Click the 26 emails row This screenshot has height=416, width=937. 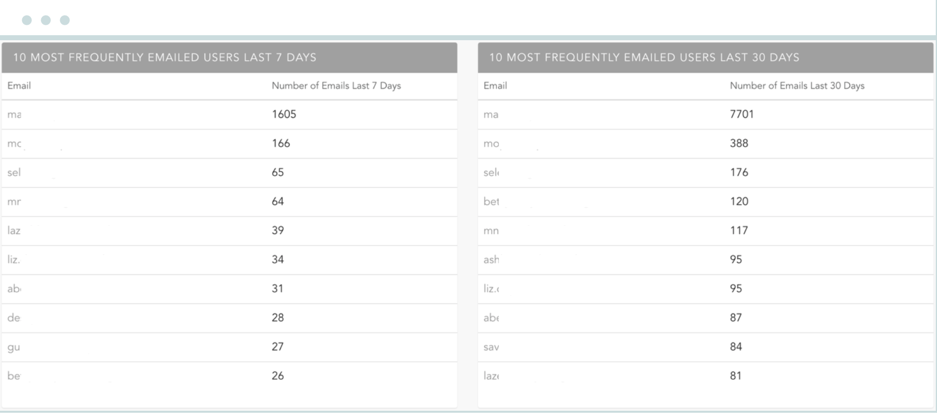pos(229,376)
